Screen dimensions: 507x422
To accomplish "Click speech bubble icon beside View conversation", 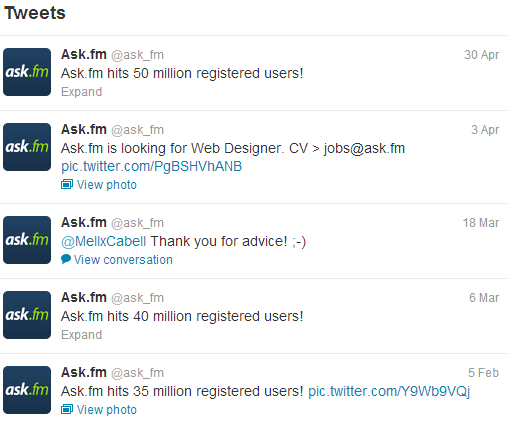I will coord(66,259).
